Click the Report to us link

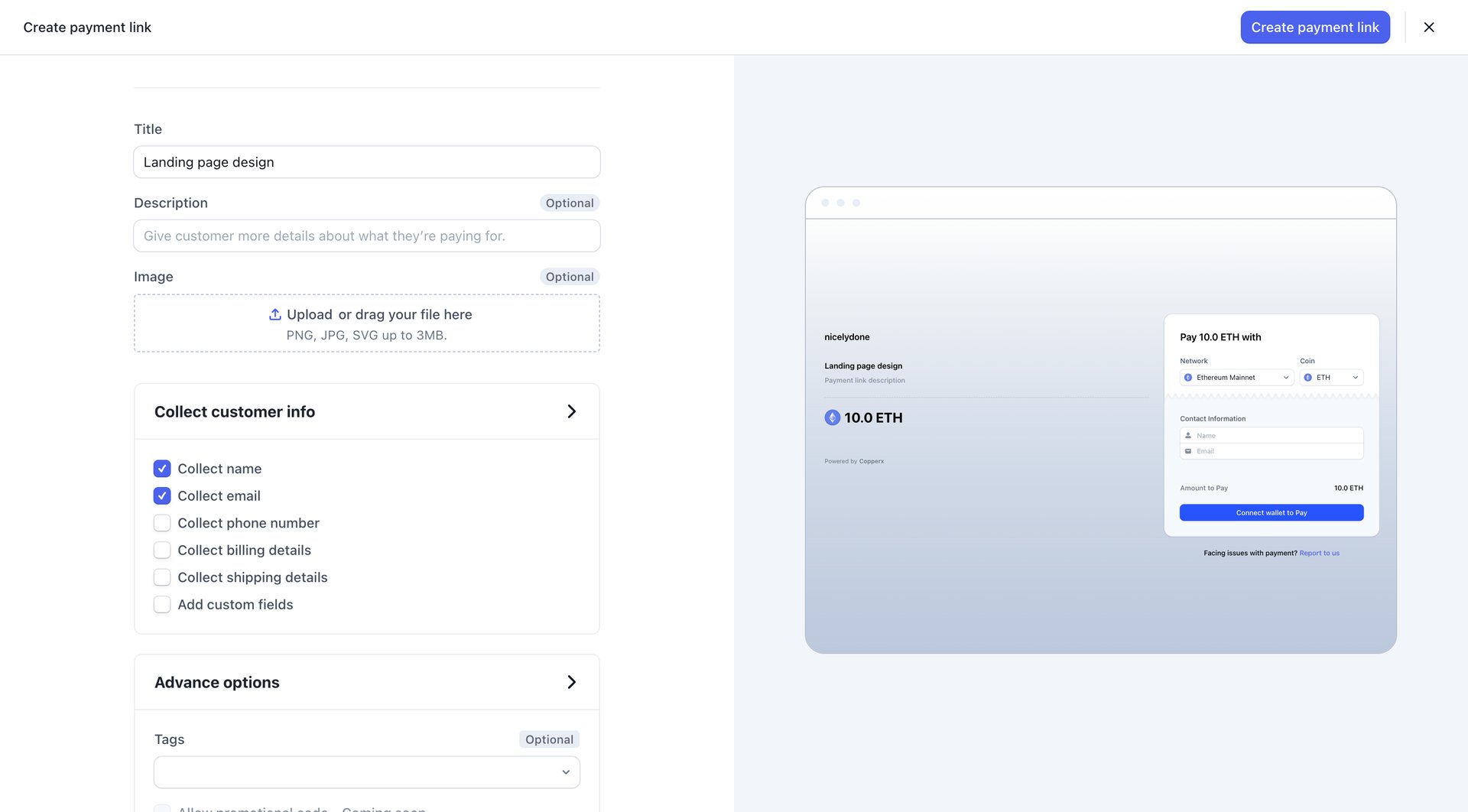click(x=1320, y=552)
